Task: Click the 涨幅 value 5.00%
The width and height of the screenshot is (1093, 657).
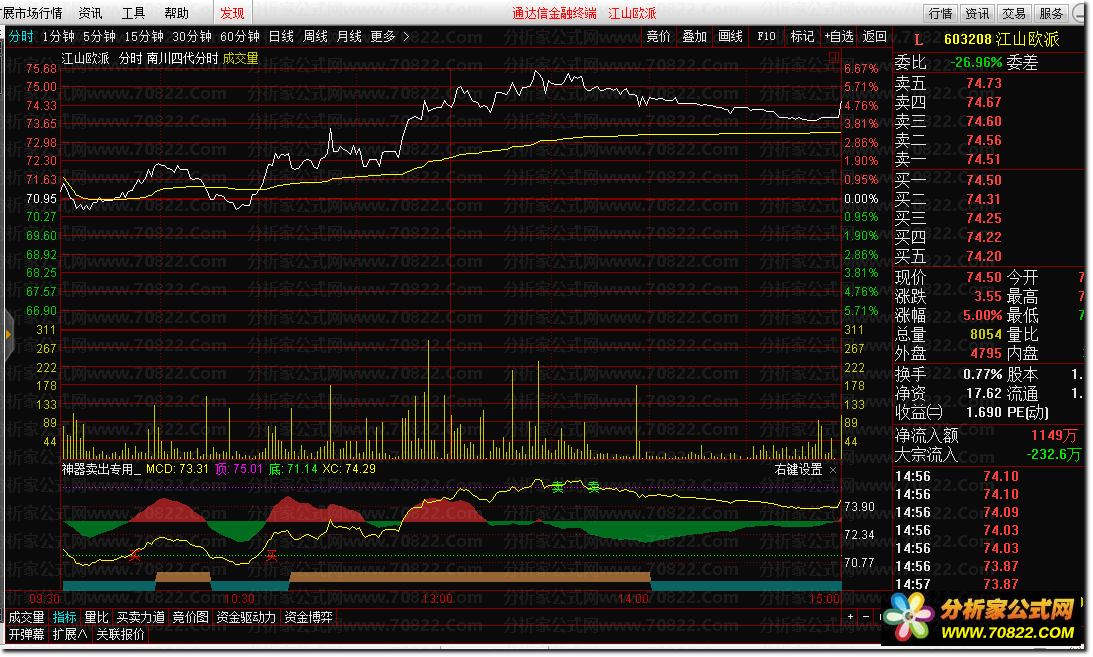Action: click(982, 316)
